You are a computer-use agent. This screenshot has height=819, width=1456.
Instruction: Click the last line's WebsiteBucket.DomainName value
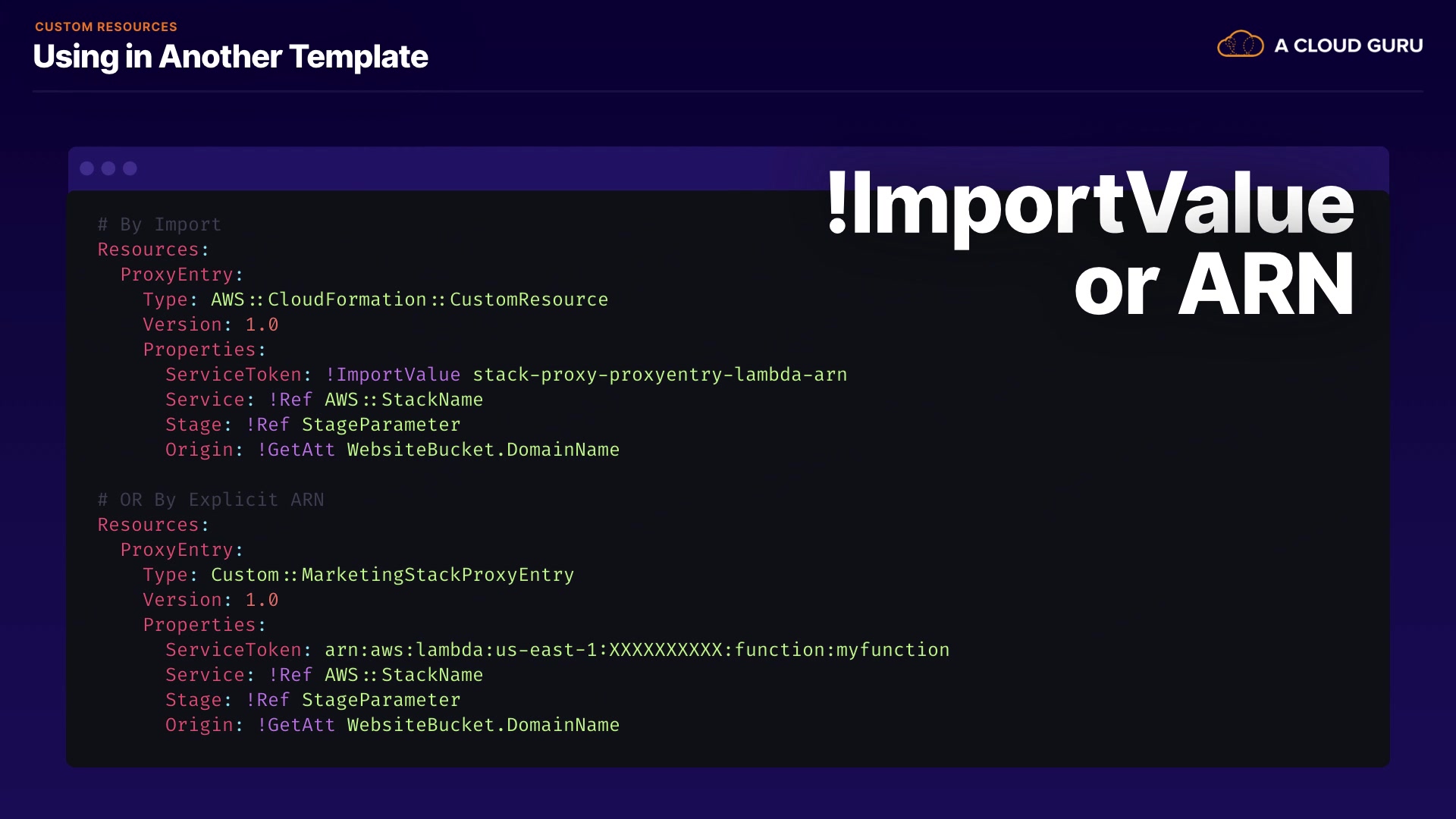(x=483, y=725)
